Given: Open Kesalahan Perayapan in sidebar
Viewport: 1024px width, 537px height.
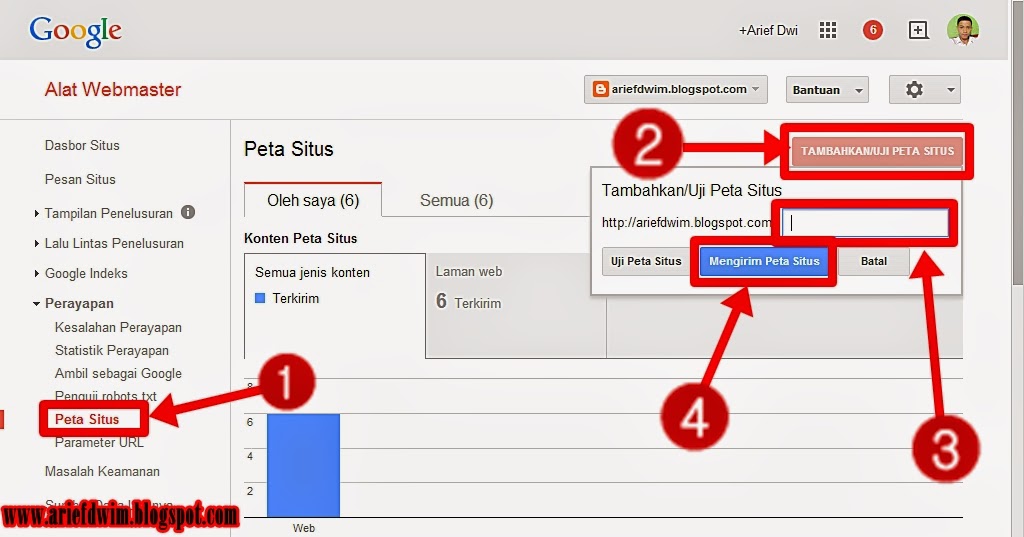Looking at the screenshot, I should click(118, 327).
